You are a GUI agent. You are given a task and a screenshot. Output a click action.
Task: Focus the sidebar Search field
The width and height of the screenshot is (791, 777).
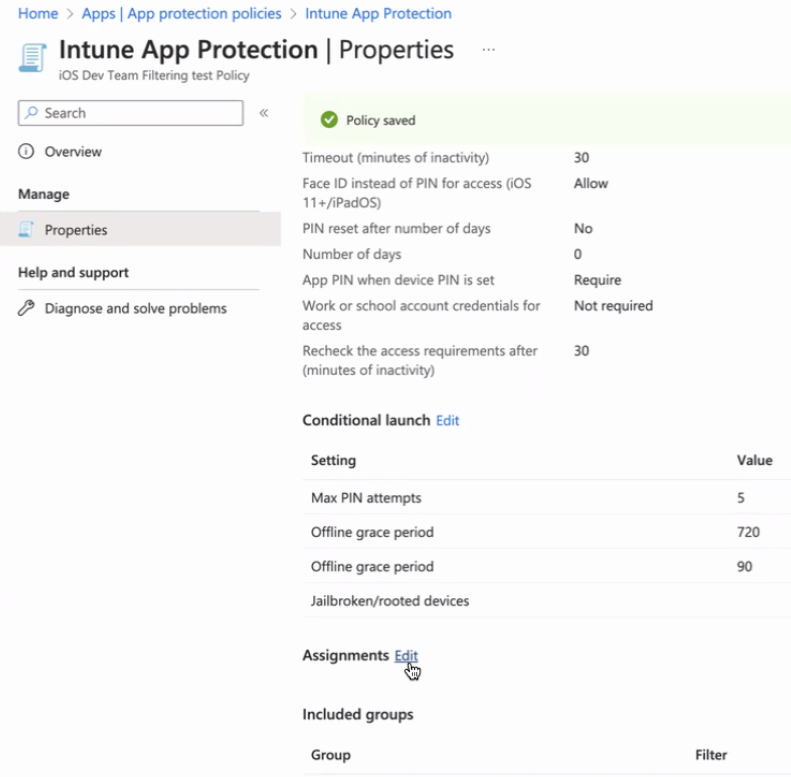(x=131, y=113)
